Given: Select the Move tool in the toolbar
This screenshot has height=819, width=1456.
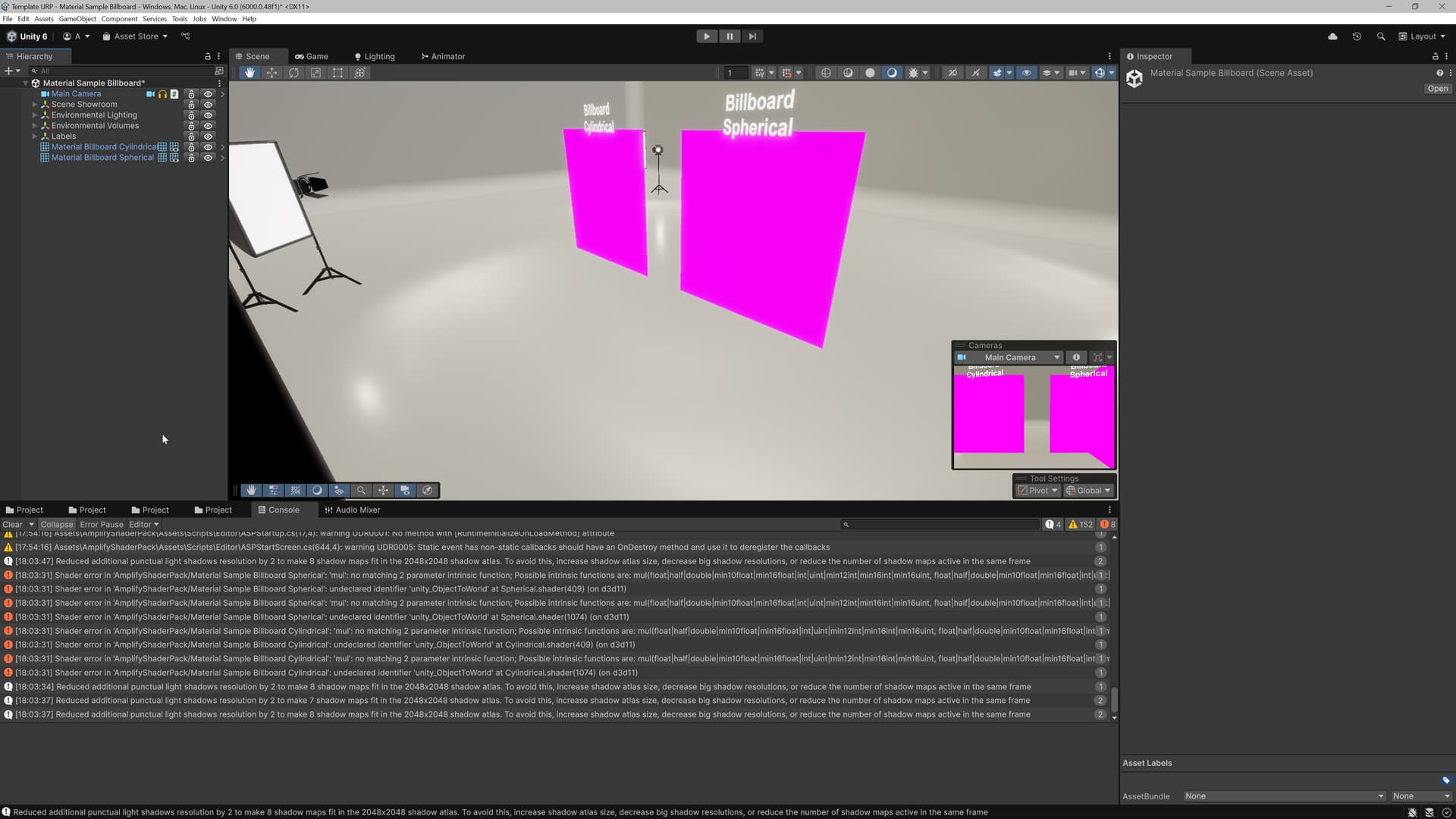Looking at the screenshot, I should tap(272, 73).
